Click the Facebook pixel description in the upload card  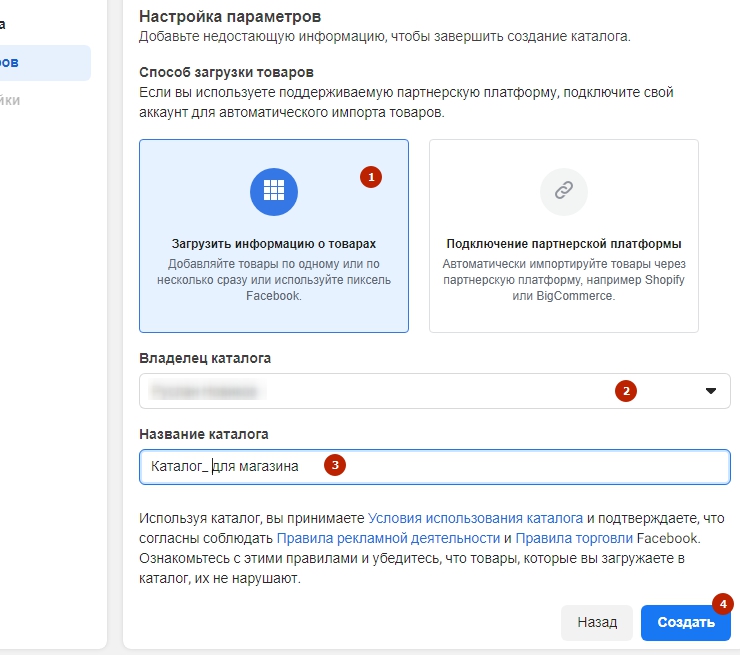[274, 280]
